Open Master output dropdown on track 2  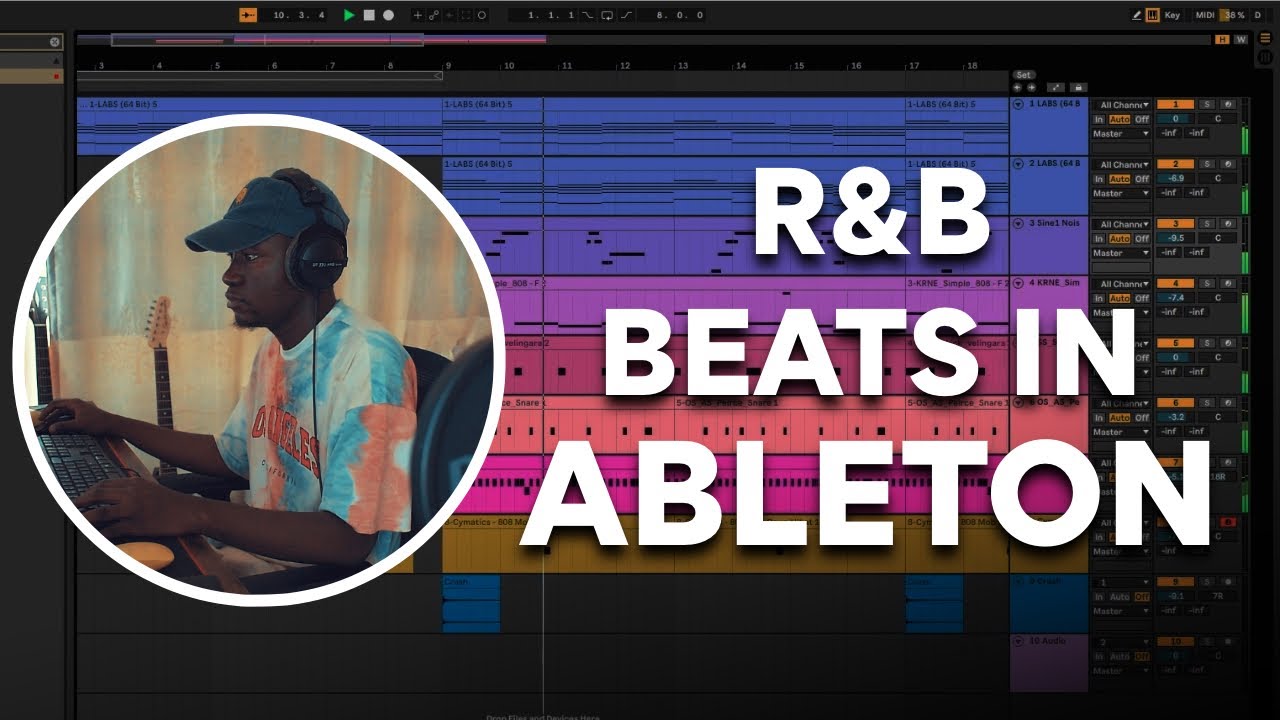coord(1121,193)
